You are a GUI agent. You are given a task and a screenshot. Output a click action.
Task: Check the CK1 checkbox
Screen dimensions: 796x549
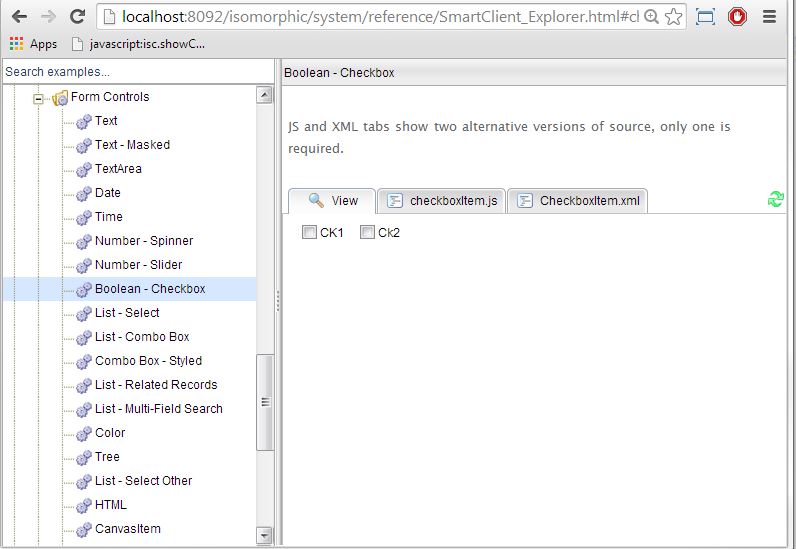coord(309,233)
